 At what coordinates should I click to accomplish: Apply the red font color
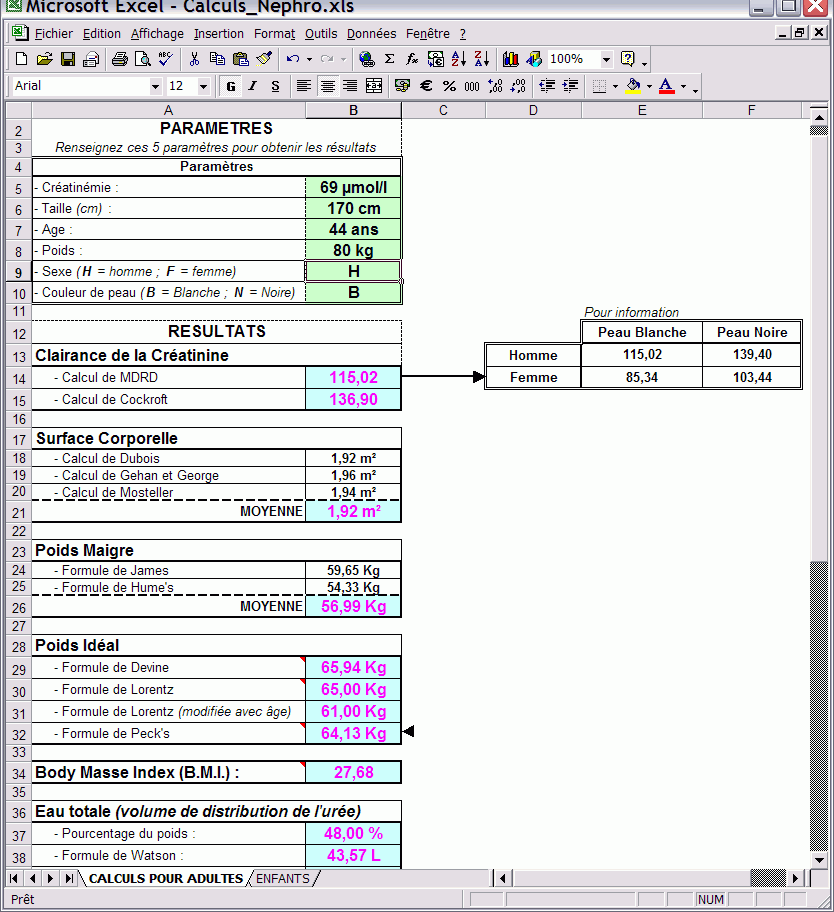click(667, 86)
